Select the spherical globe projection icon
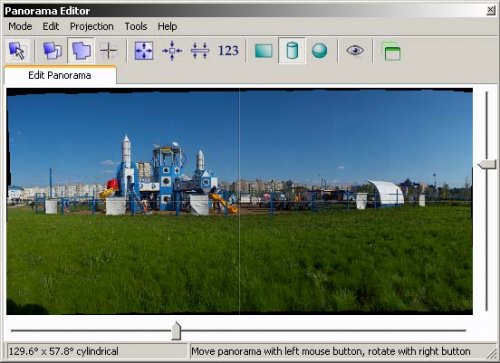 click(320, 51)
